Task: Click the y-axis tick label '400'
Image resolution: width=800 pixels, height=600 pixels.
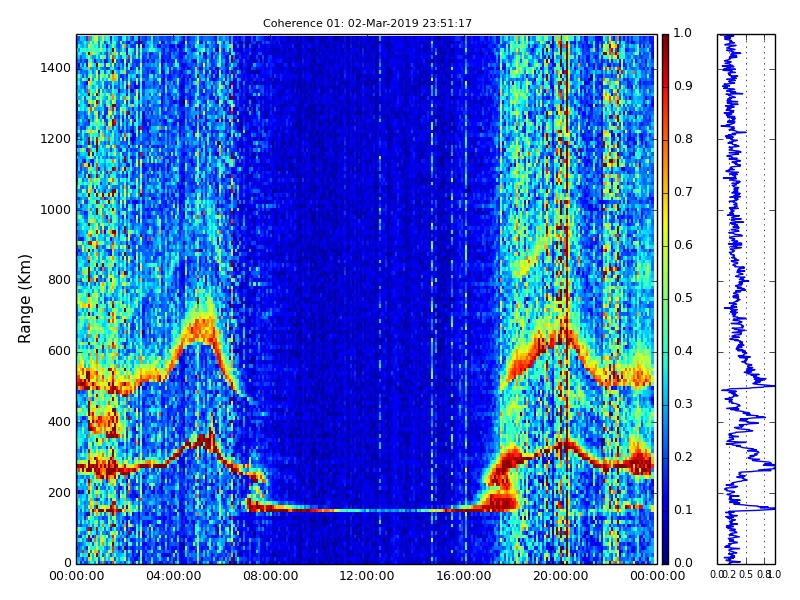Action: tap(60, 422)
